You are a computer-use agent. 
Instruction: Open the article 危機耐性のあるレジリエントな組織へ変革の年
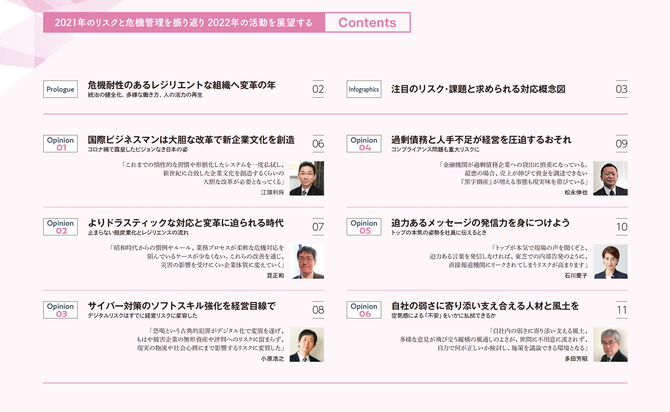coord(181,85)
